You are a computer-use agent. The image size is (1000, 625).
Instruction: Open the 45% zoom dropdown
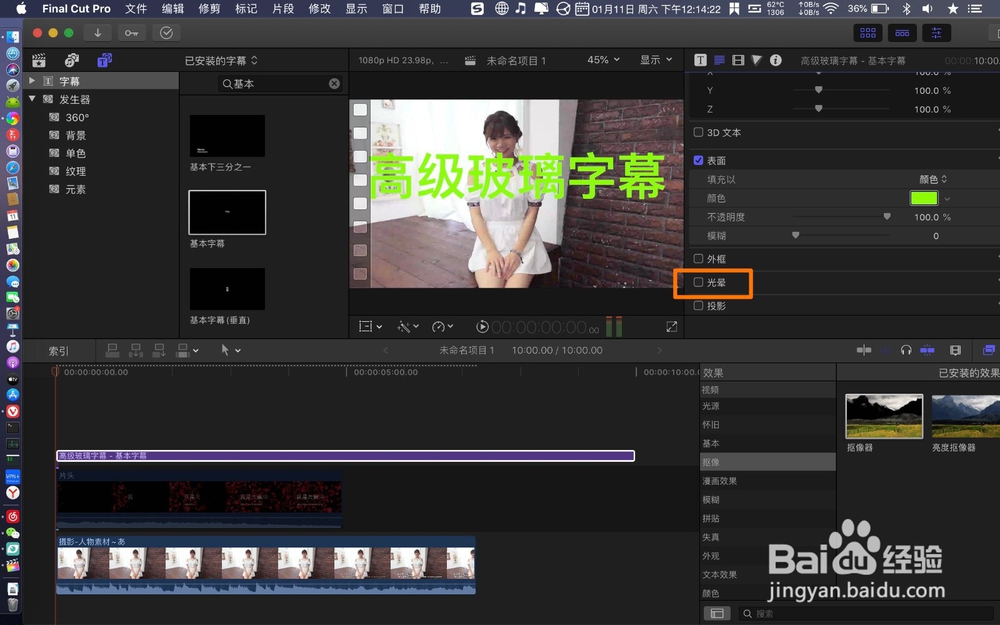(603, 60)
